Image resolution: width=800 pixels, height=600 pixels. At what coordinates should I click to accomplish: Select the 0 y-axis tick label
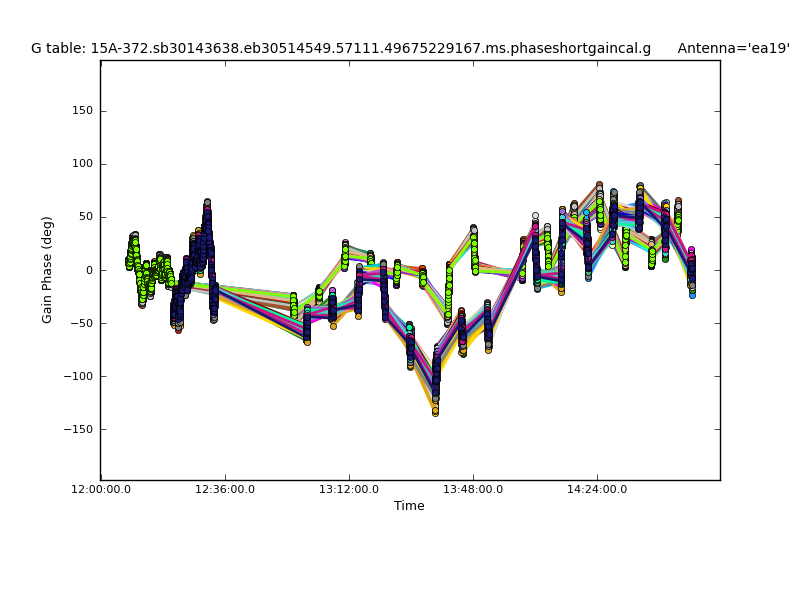click(x=89, y=270)
